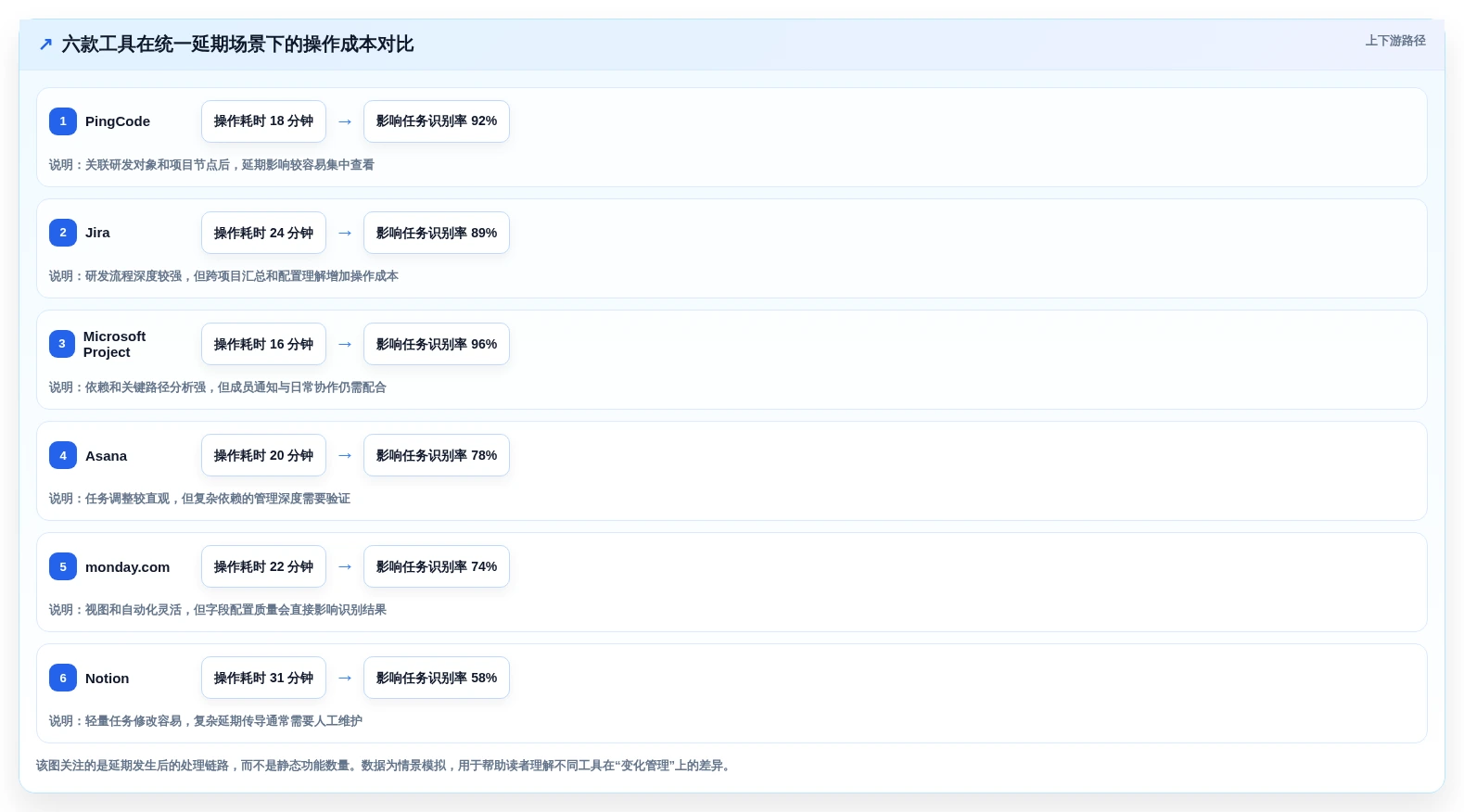Click the chart title 六款工具在统一延期场景下的操作成本对比

coord(237,44)
